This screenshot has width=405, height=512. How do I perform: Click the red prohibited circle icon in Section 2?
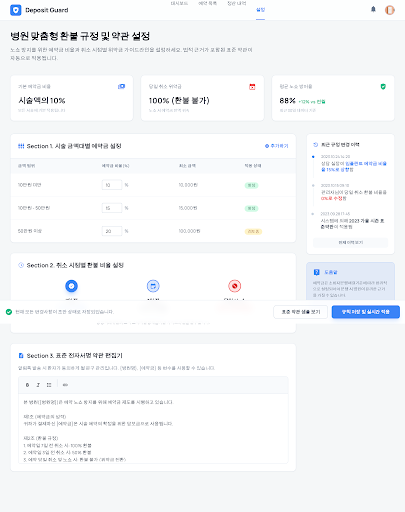235,286
